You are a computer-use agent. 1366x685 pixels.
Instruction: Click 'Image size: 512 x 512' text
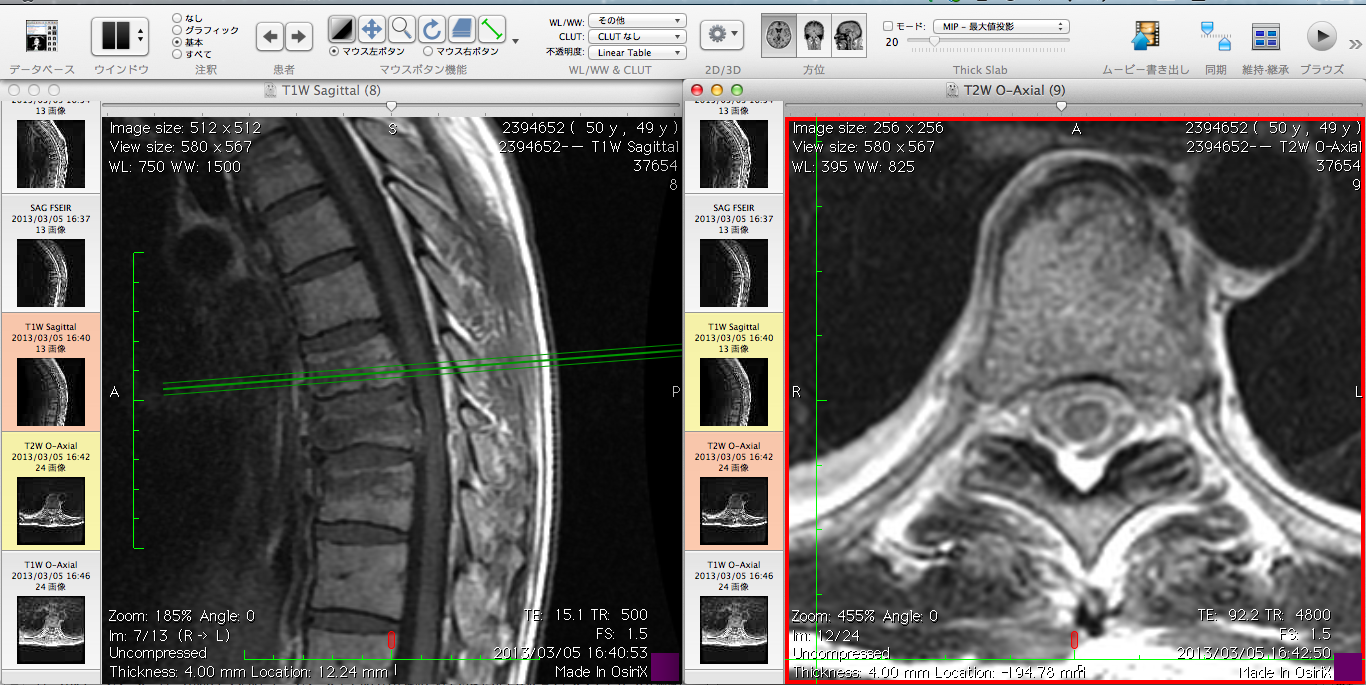tap(185, 128)
